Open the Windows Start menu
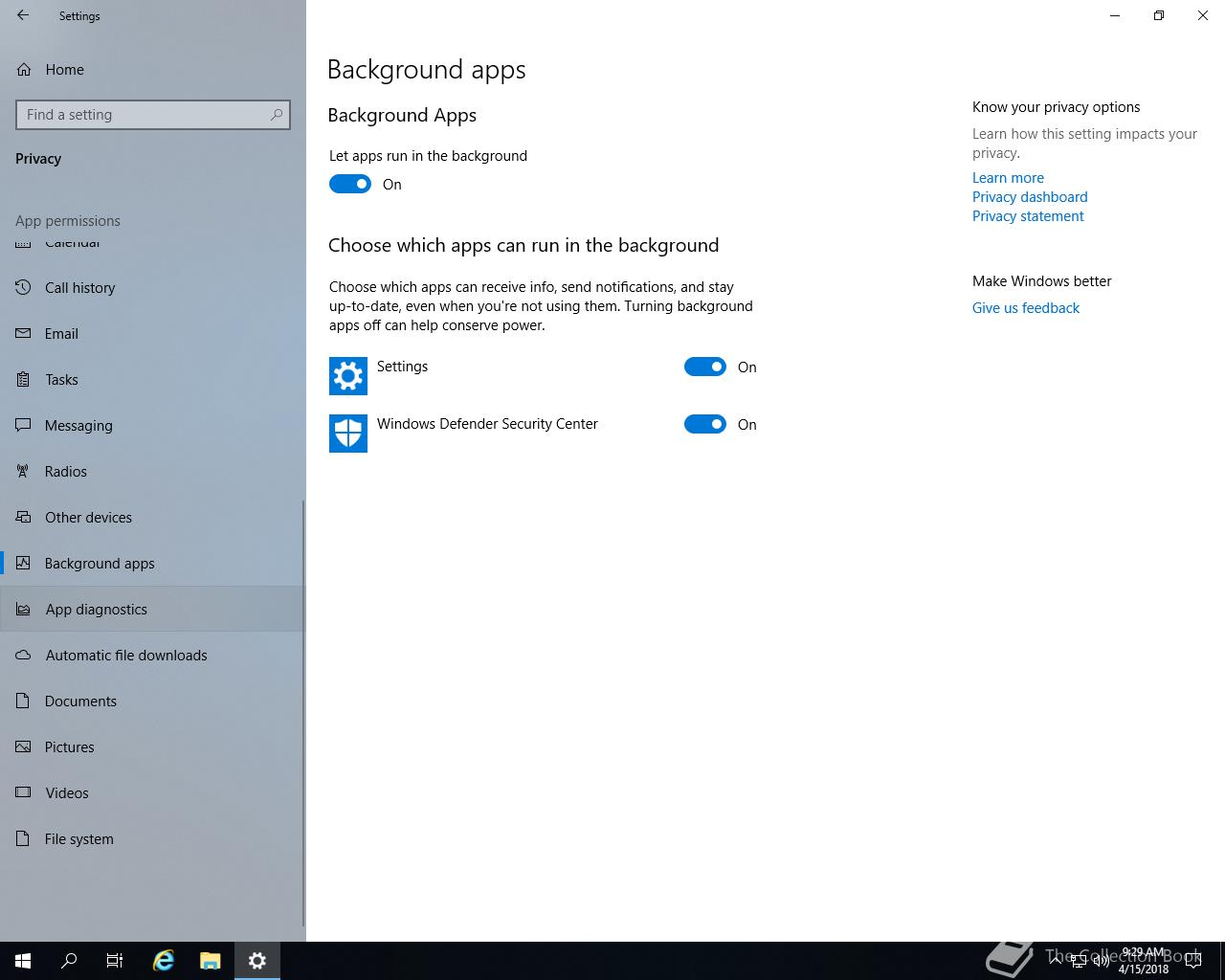1225x980 pixels. pos(23,961)
